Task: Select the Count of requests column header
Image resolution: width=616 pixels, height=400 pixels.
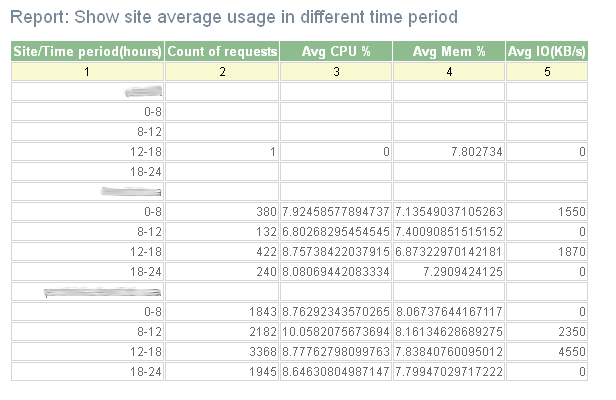Action: click(222, 51)
